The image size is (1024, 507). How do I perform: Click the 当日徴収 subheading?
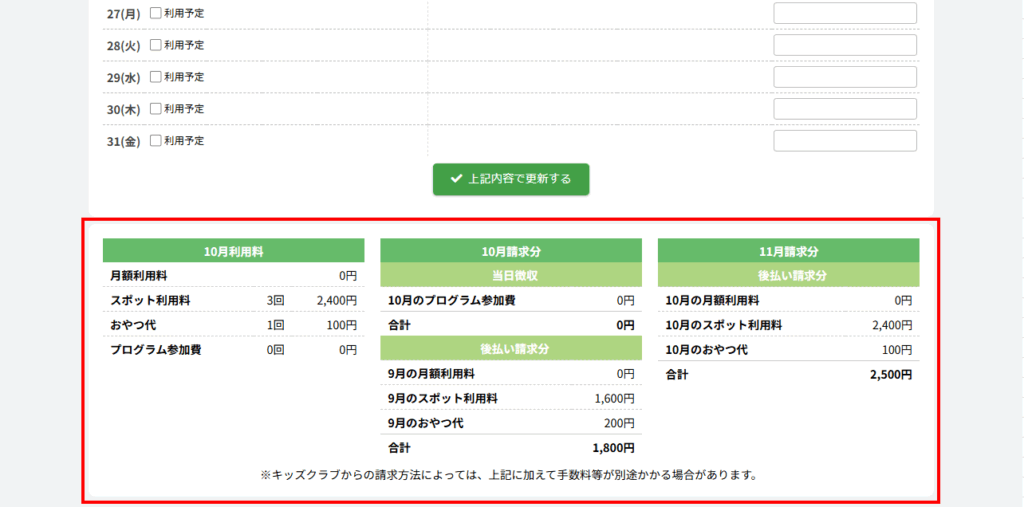point(511,275)
